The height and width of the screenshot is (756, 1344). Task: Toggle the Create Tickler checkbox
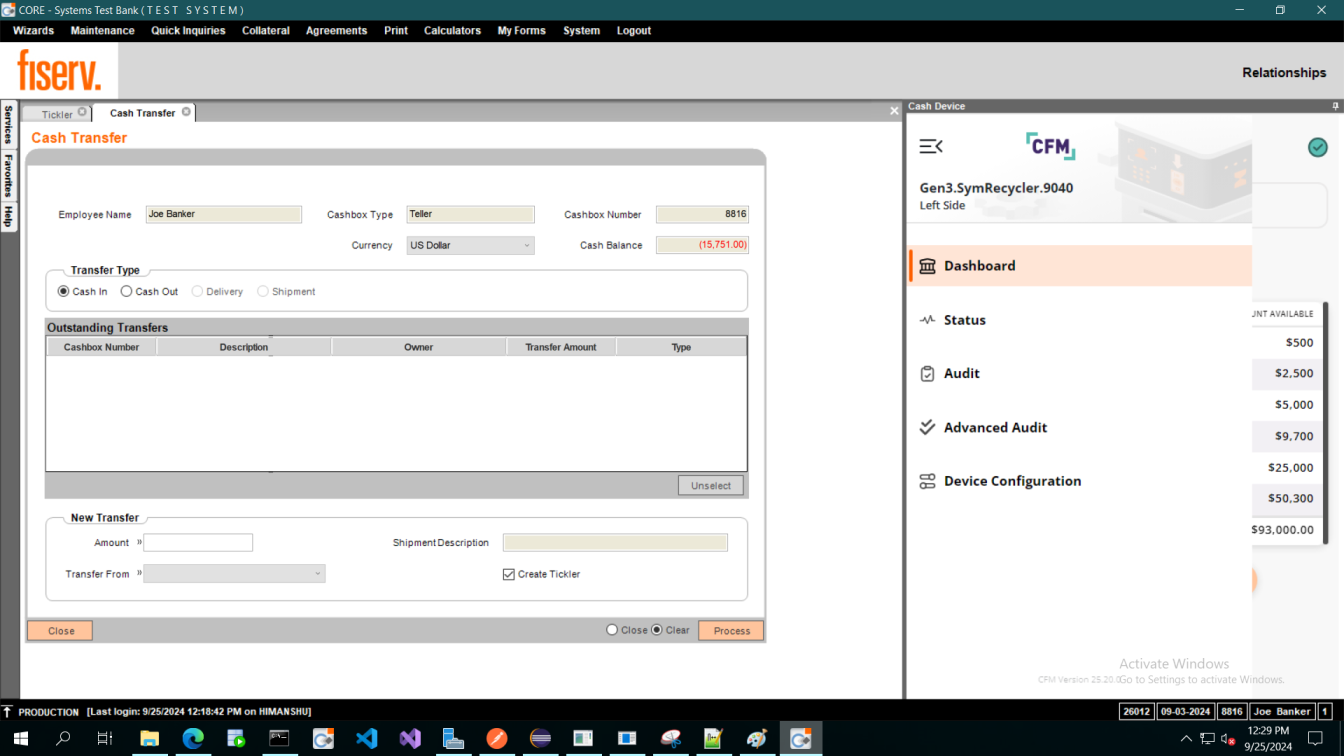509,574
